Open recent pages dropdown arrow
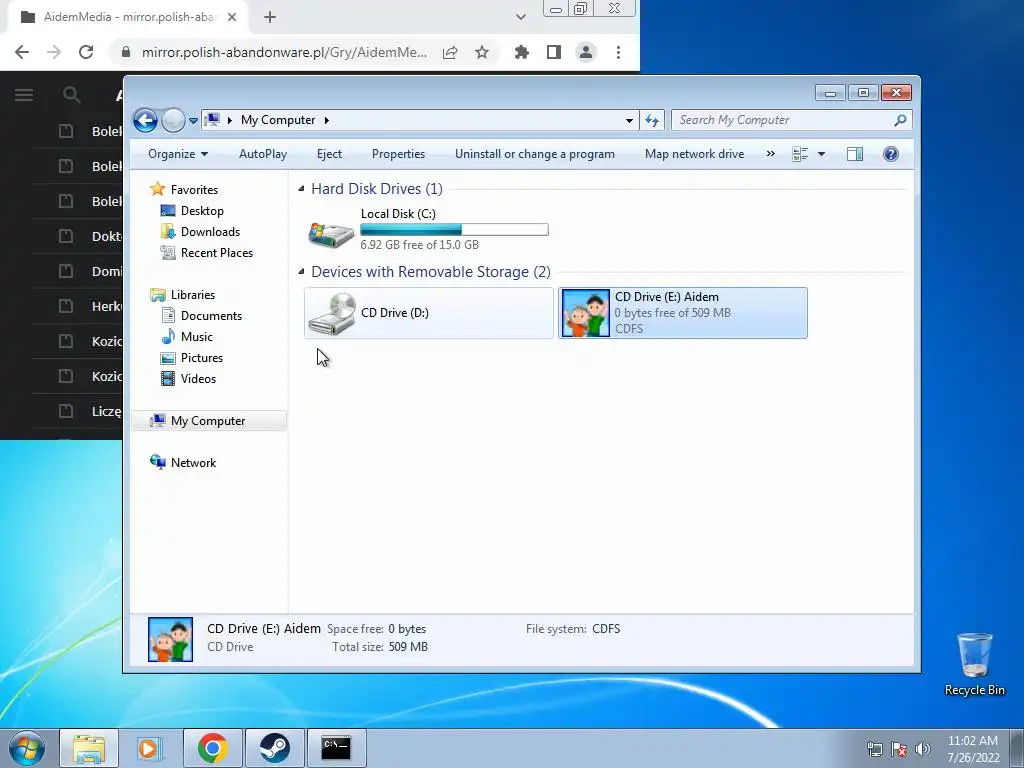This screenshot has height=768, width=1024. [x=193, y=121]
